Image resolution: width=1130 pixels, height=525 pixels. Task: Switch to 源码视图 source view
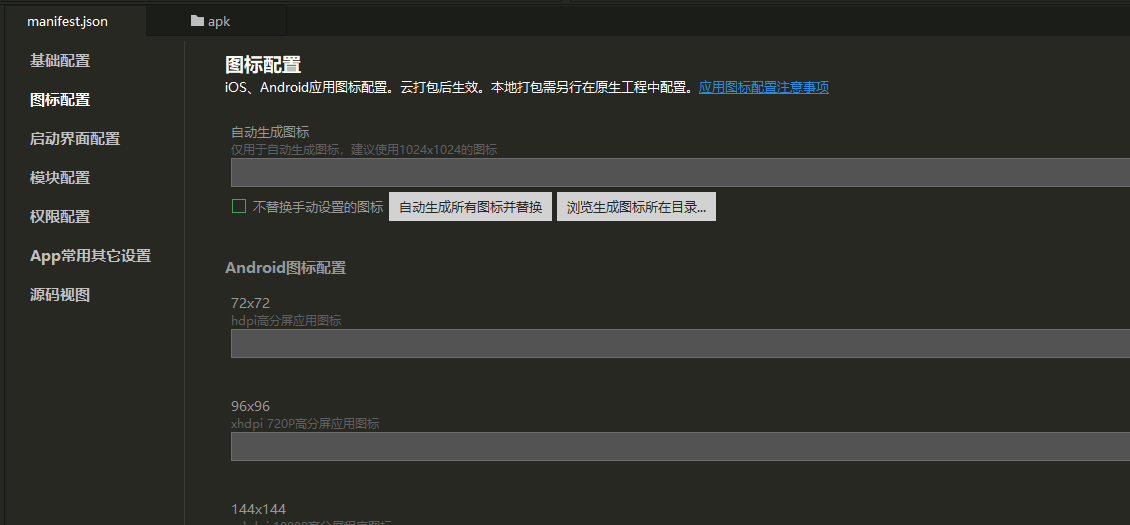pyautogui.click(x=60, y=294)
